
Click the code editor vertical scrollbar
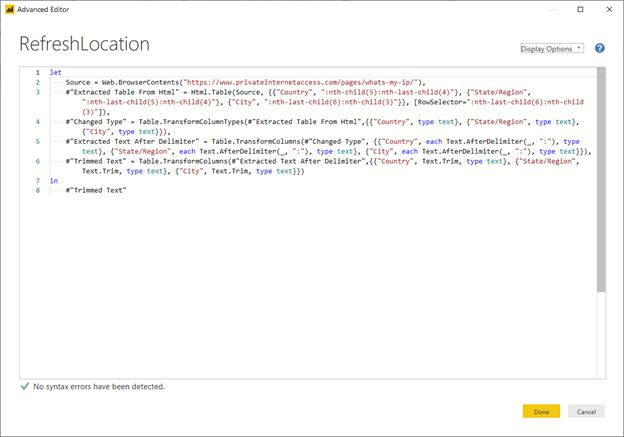pos(601,180)
